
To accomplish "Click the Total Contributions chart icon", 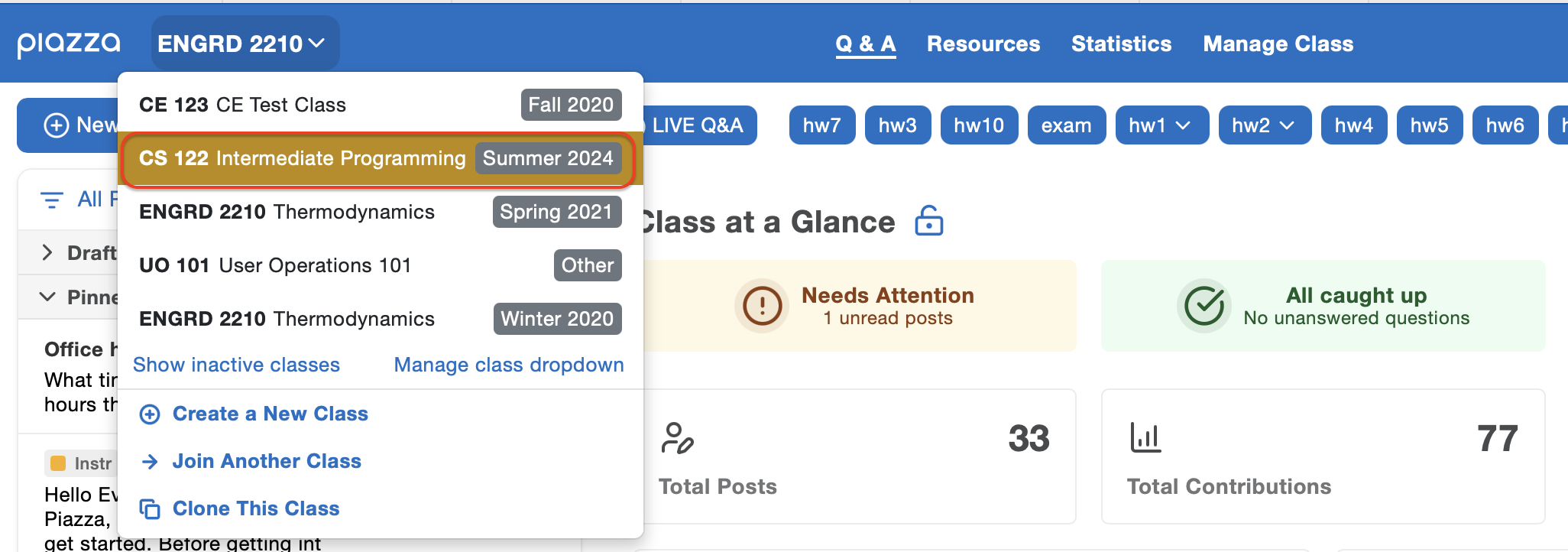I will (1145, 438).
